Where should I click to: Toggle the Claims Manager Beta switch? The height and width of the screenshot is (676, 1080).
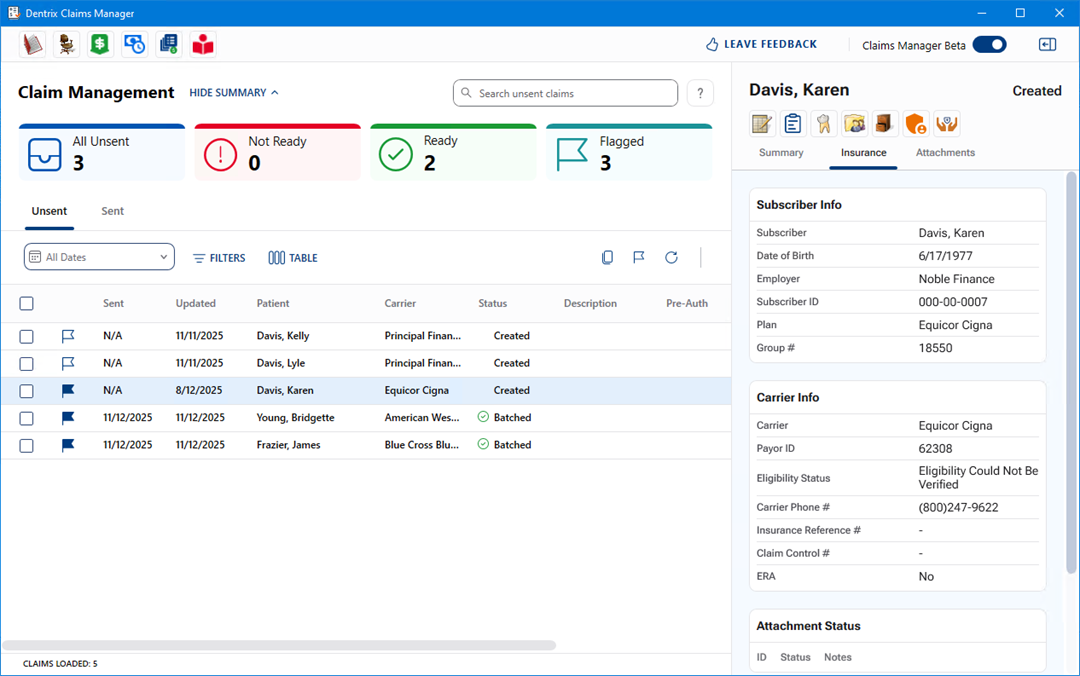pos(989,45)
